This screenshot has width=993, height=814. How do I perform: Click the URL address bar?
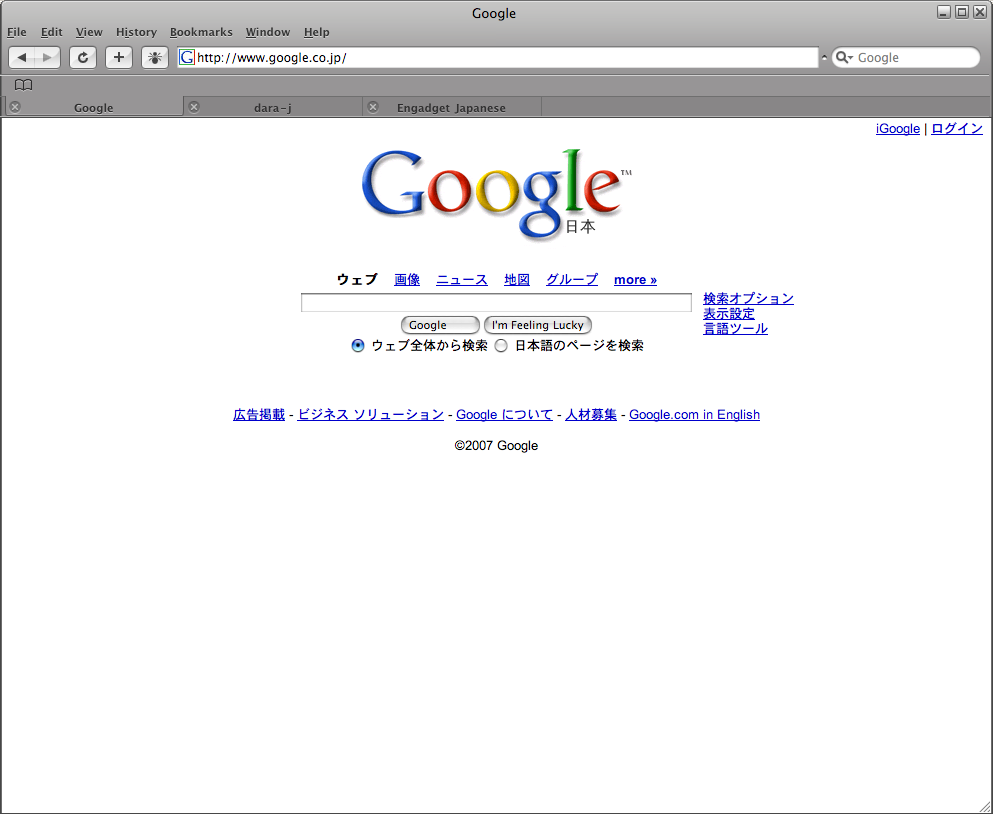[x=498, y=58]
